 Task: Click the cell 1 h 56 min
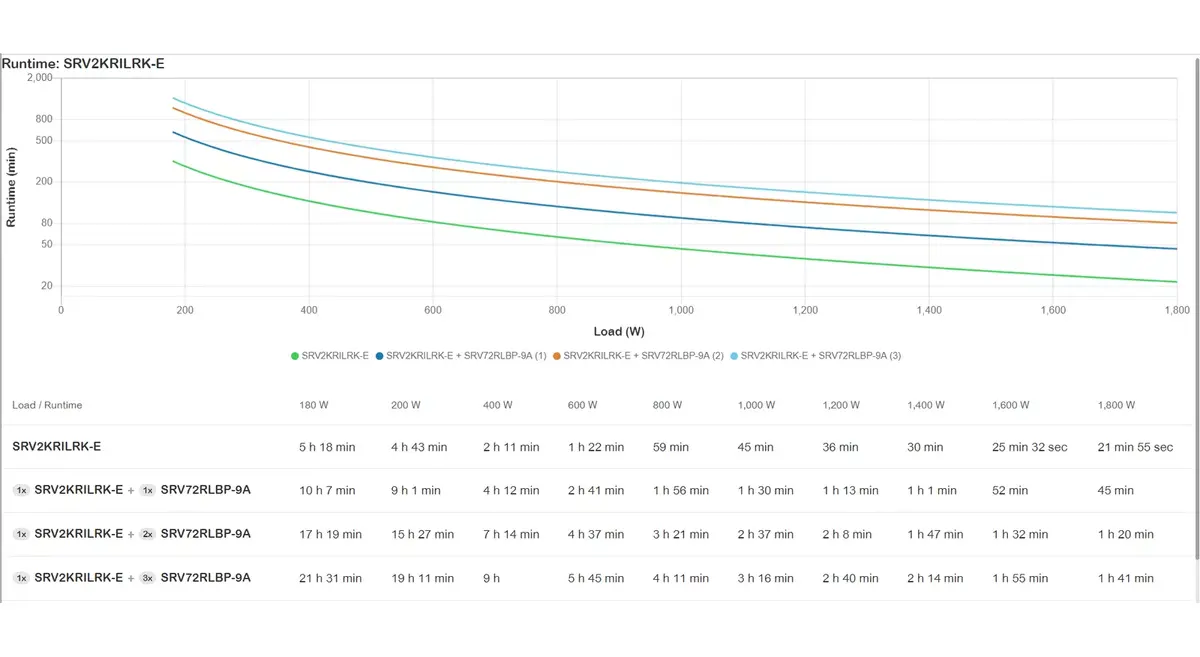[681, 491]
